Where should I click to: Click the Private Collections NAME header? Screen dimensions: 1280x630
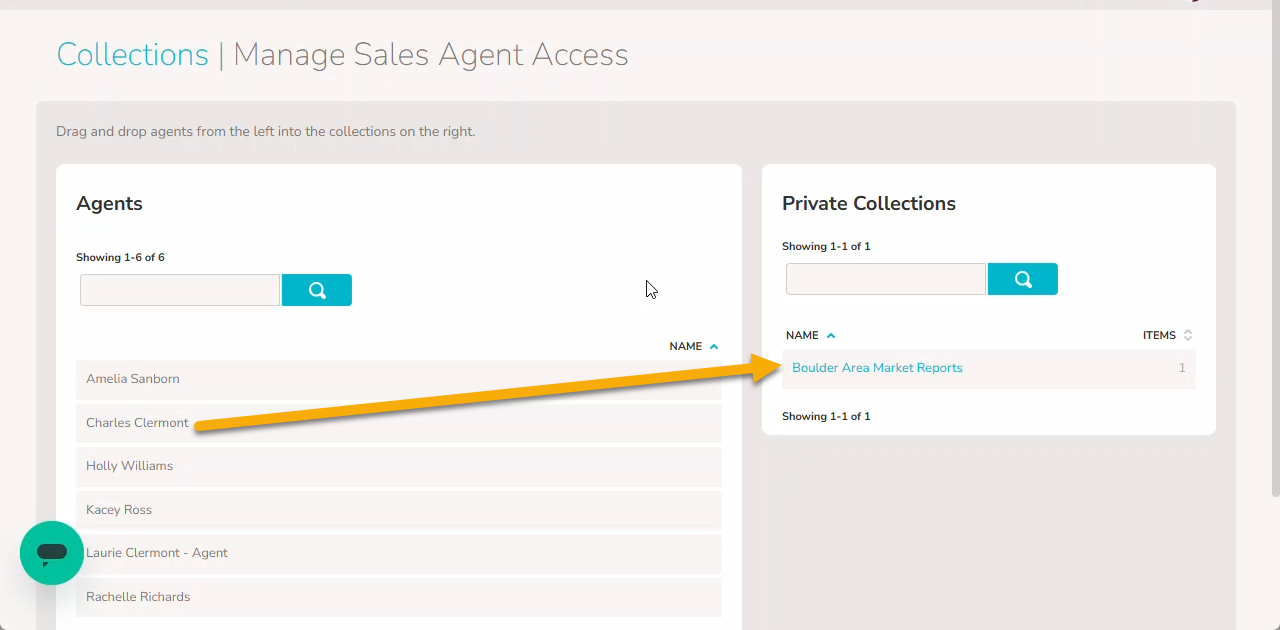(802, 336)
